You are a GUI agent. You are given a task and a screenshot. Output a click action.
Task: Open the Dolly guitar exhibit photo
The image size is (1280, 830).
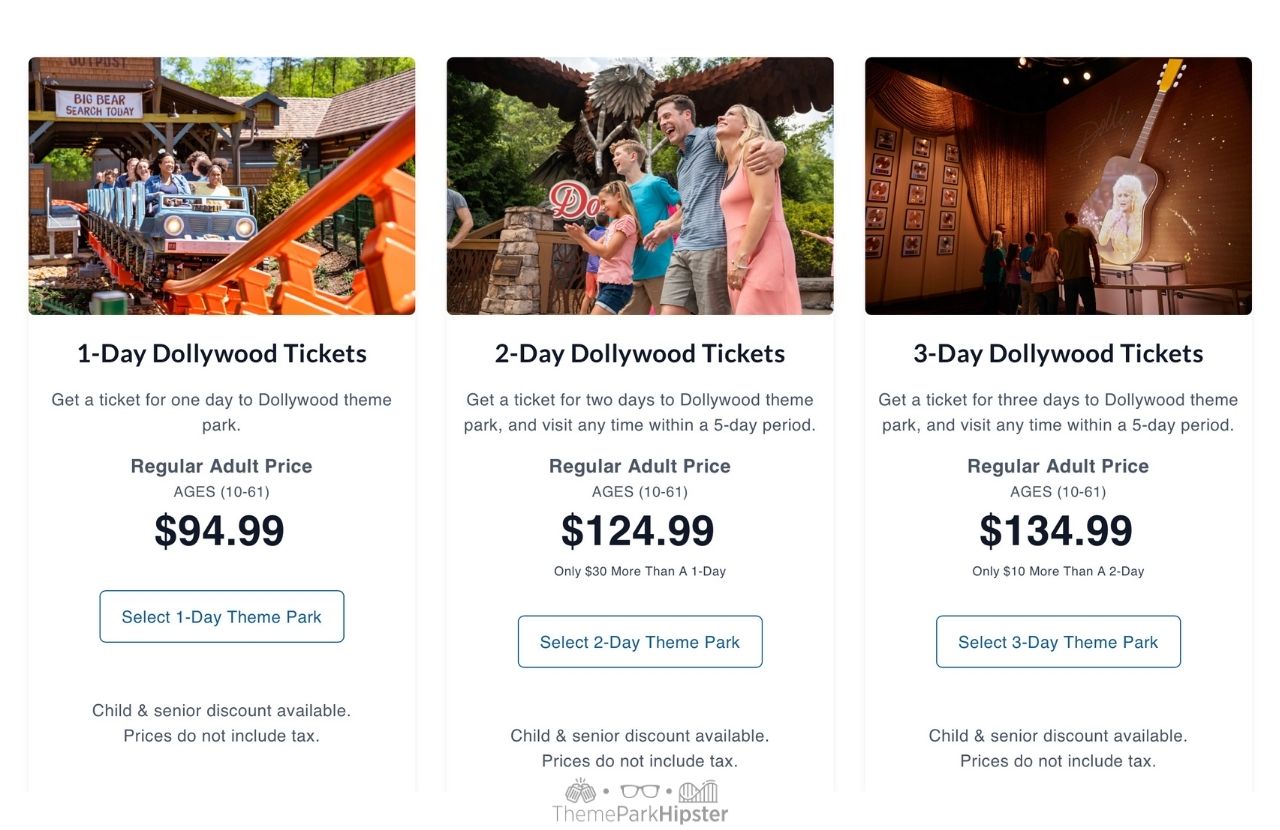click(1058, 186)
